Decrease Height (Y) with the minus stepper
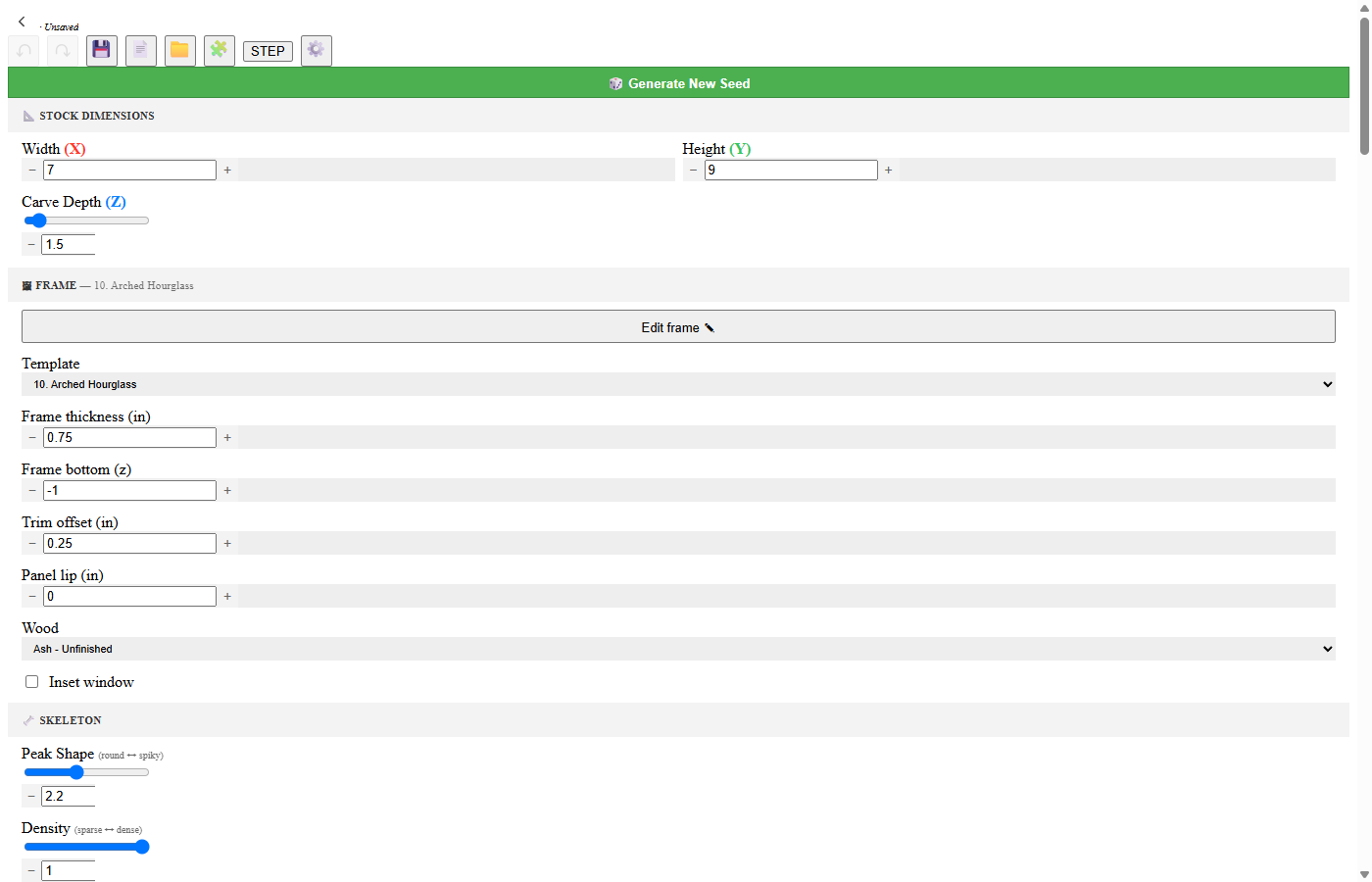The image size is (1372, 882). [x=694, y=170]
